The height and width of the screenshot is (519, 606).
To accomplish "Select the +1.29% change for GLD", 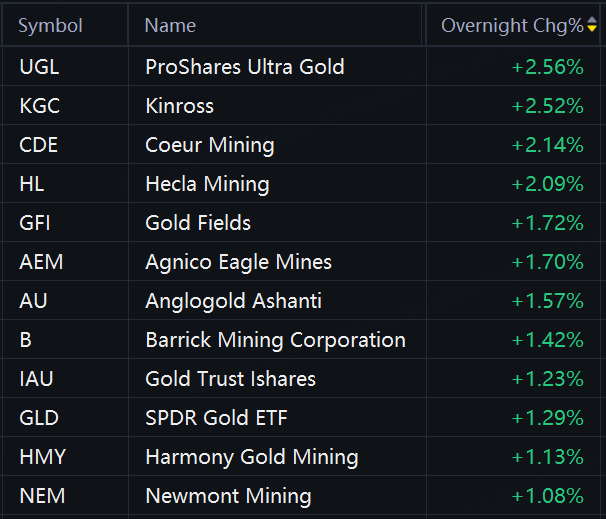I will pyautogui.click(x=547, y=418).
